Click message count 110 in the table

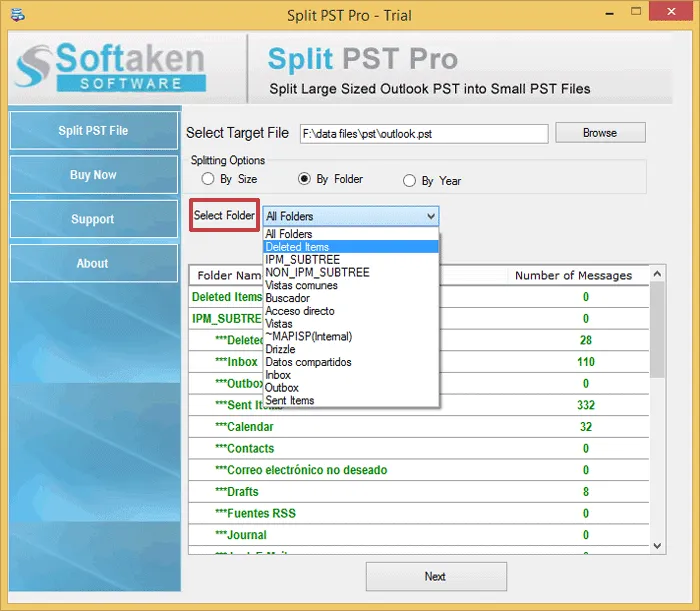586,362
